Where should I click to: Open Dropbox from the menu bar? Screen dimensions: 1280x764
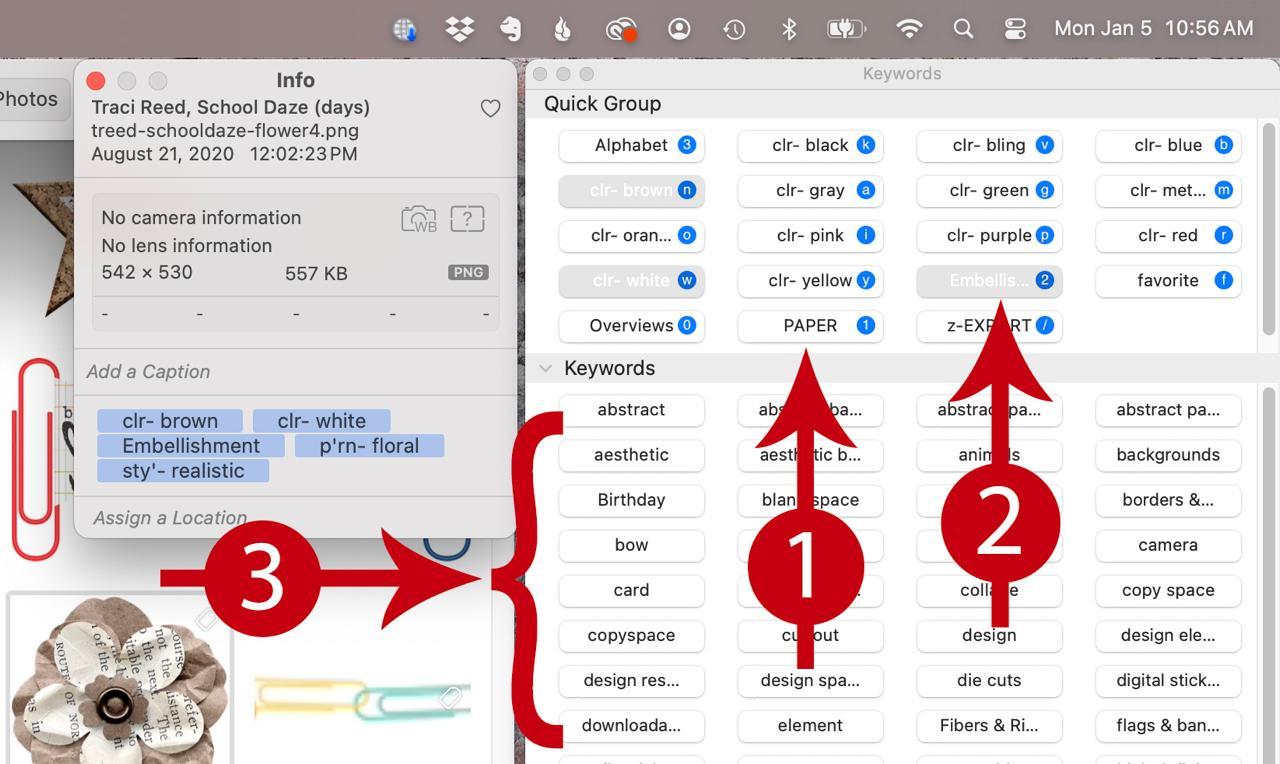point(459,29)
